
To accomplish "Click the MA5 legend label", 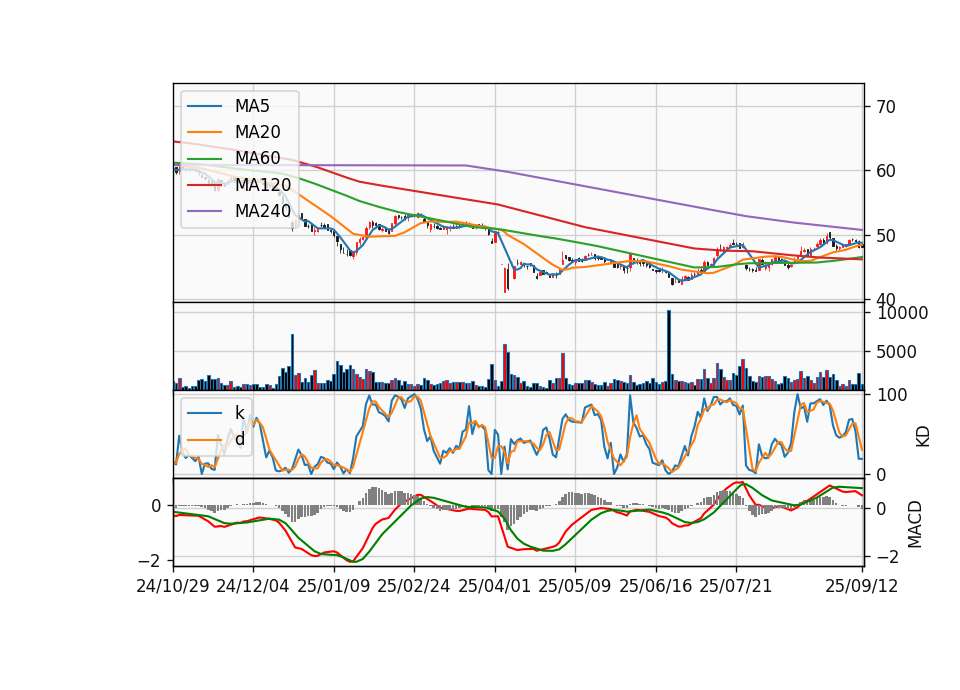I will tap(252, 106).
